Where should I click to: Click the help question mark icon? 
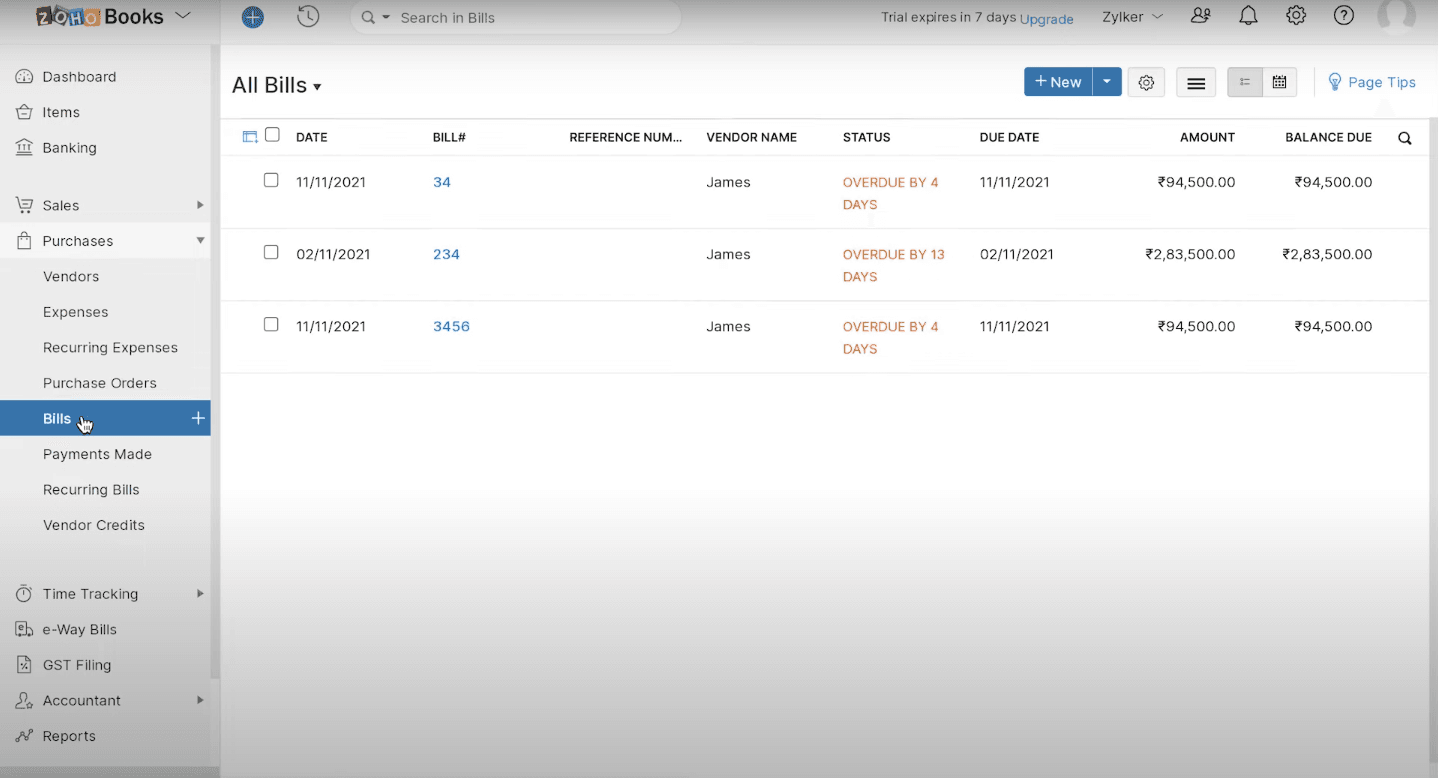click(1344, 16)
